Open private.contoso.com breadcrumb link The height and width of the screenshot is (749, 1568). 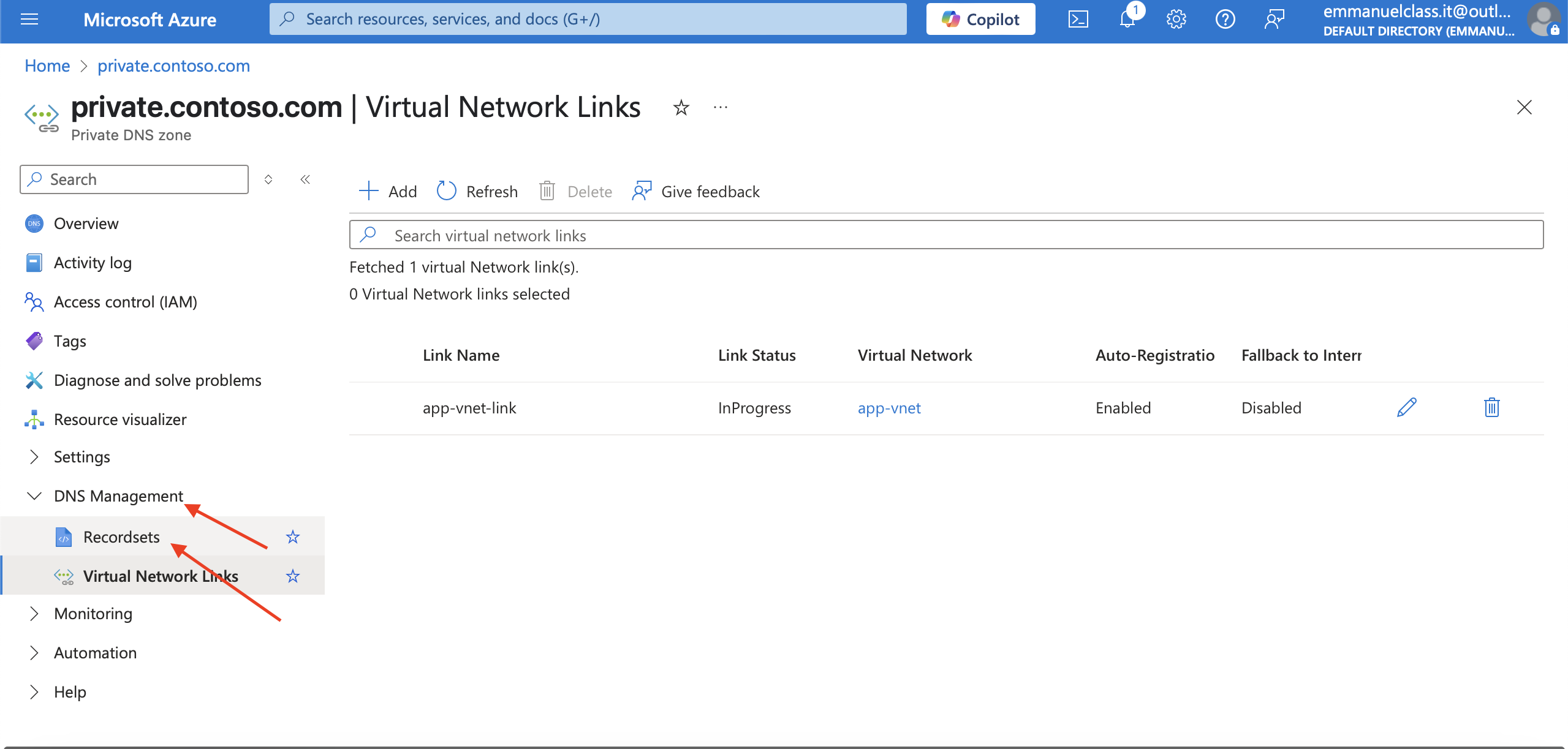tap(173, 66)
